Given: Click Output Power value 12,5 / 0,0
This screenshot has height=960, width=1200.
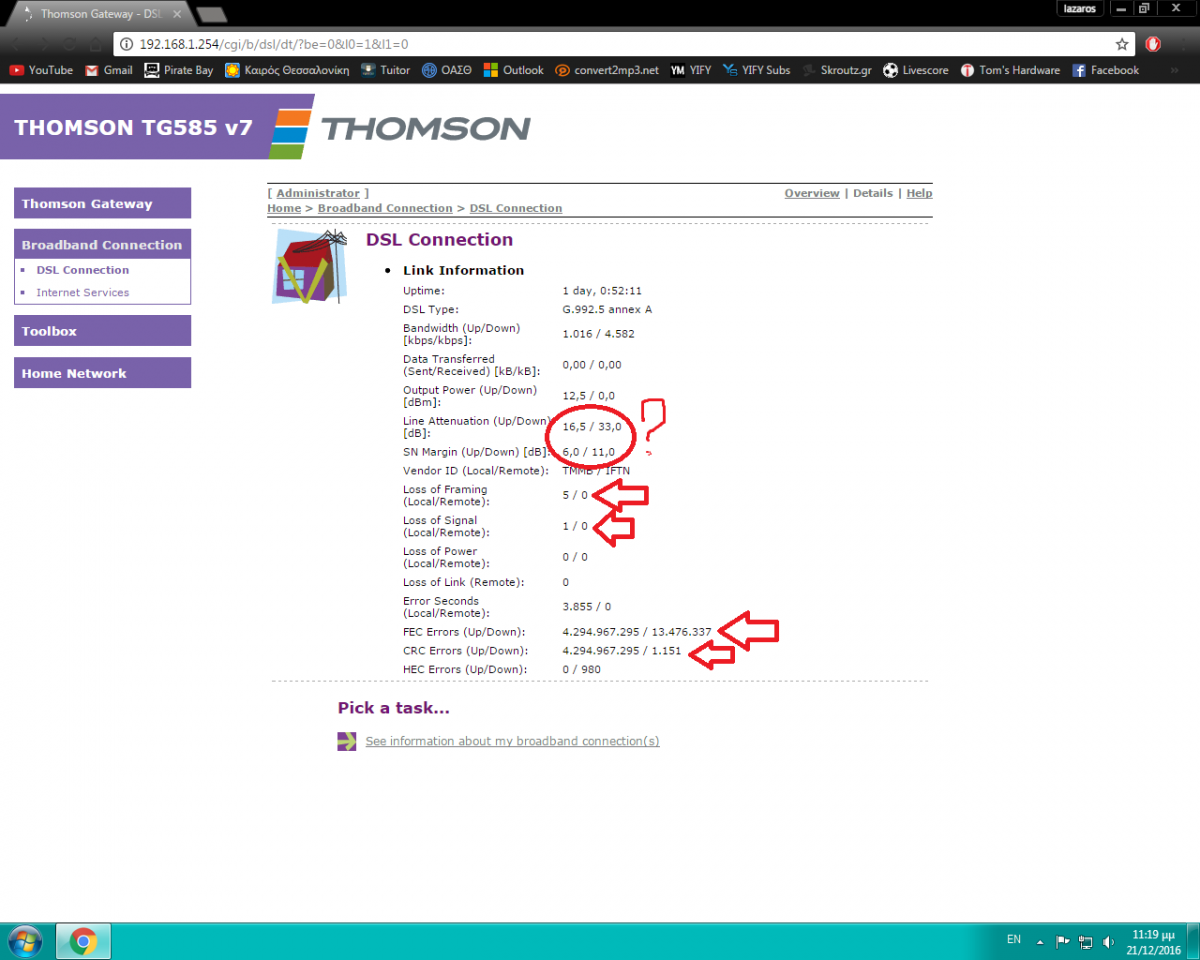Looking at the screenshot, I should (x=590, y=396).
